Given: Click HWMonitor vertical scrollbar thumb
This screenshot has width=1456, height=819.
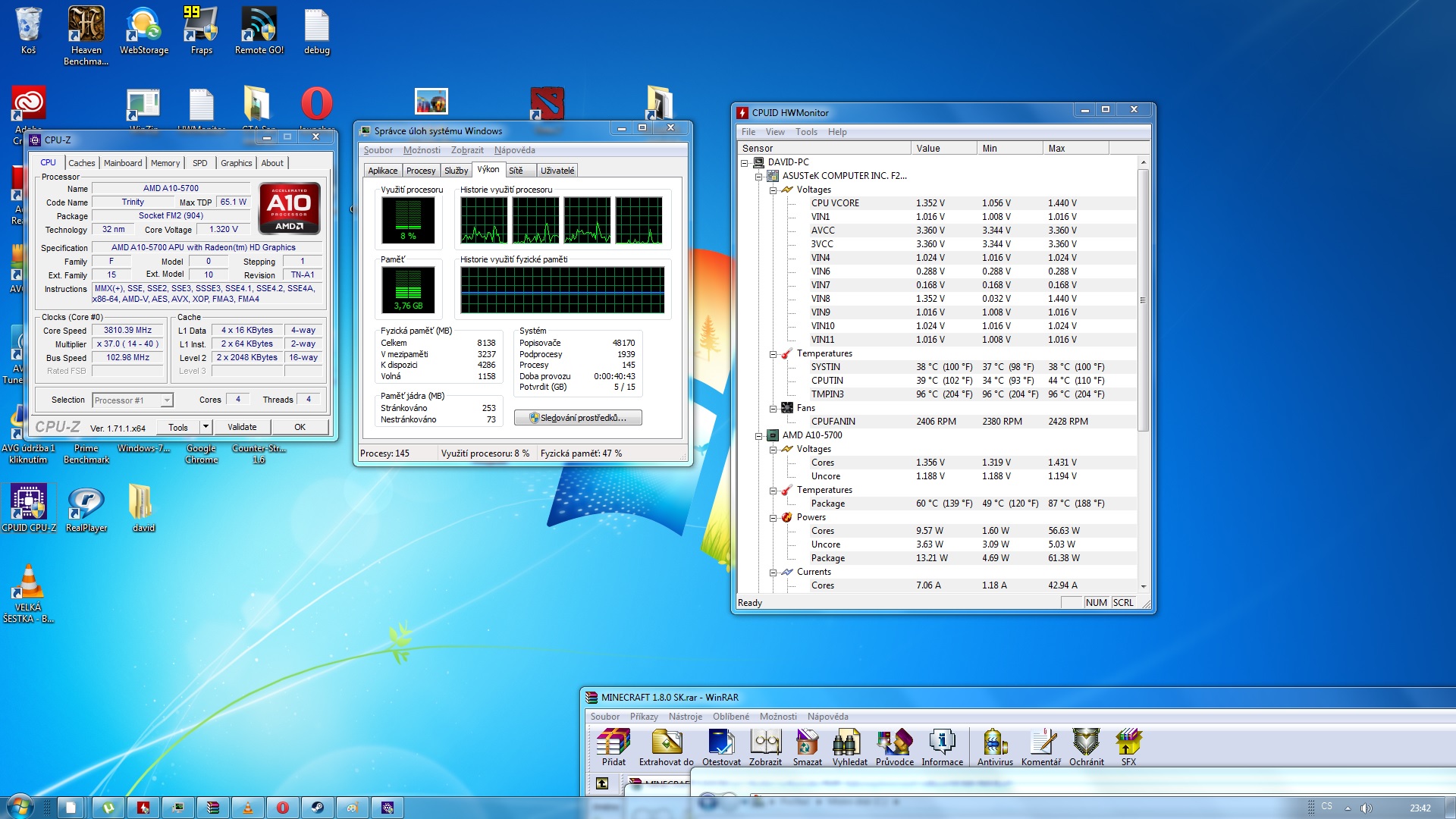Looking at the screenshot, I should click(x=1143, y=300).
